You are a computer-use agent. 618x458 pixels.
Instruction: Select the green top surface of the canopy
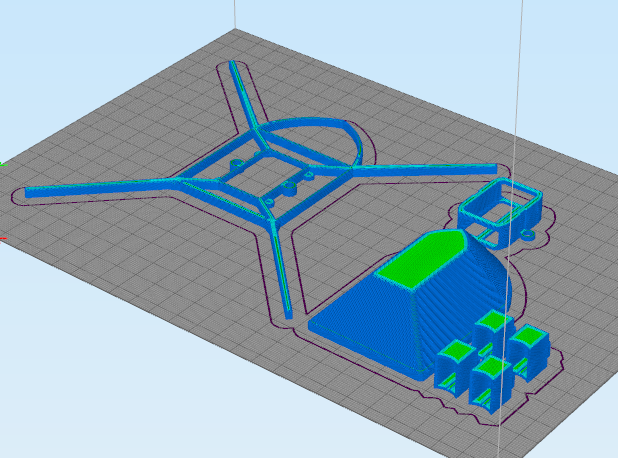coord(422,258)
